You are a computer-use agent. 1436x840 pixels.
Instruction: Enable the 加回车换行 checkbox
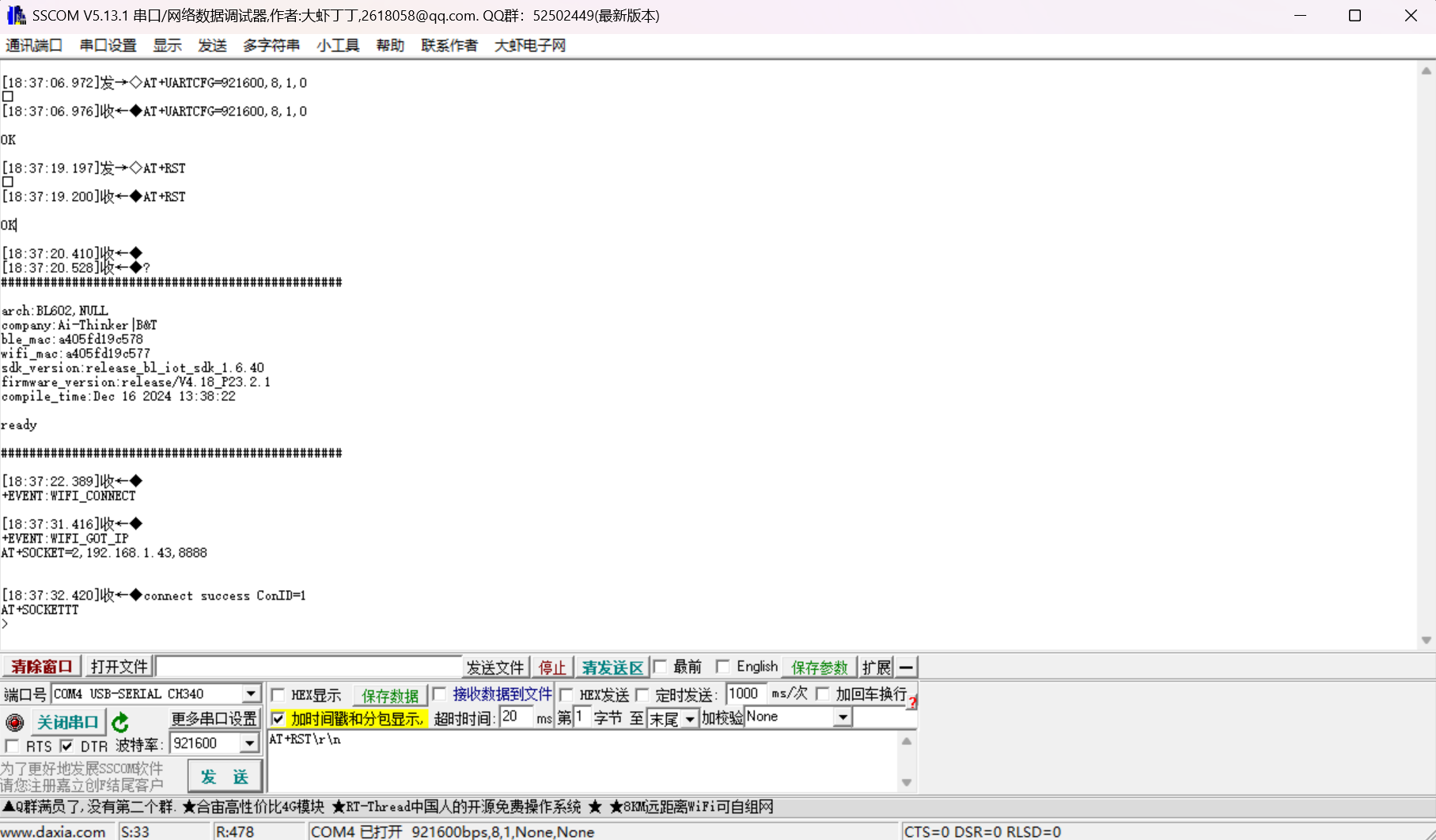pos(823,694)
